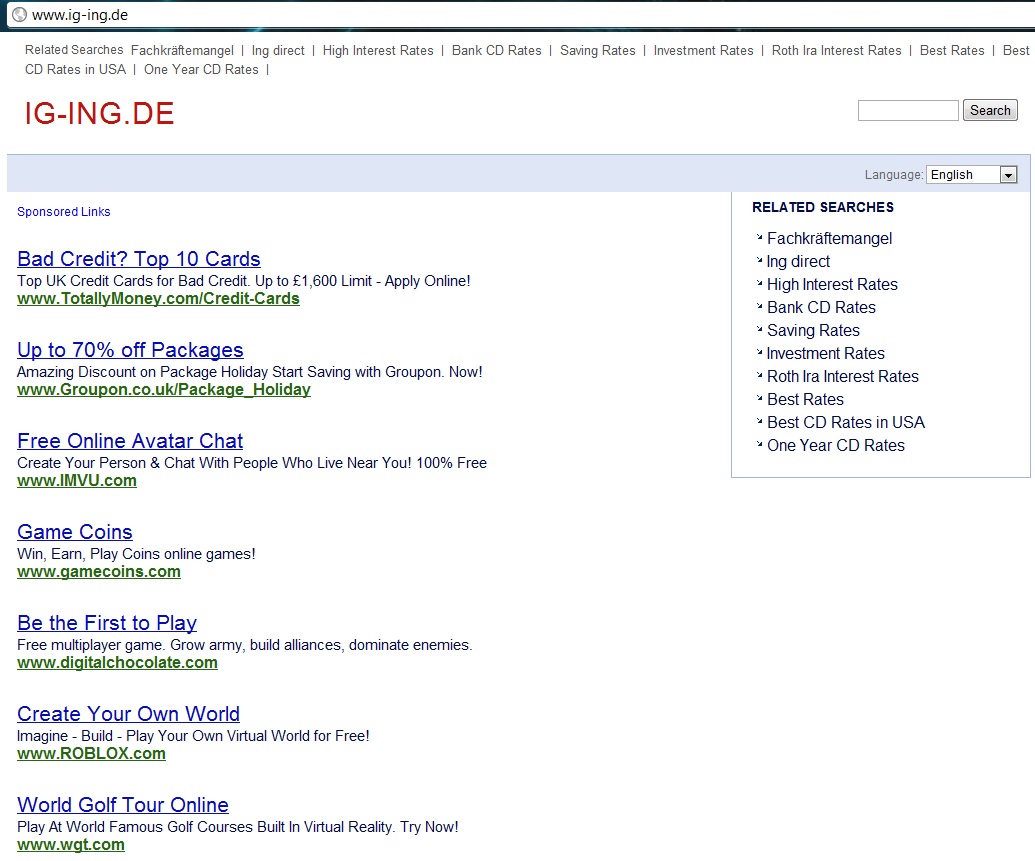The width and height of the screenshot is (1035, 861).
Task: Open 'Be the First to Play' ad
Action: (107, 623)
